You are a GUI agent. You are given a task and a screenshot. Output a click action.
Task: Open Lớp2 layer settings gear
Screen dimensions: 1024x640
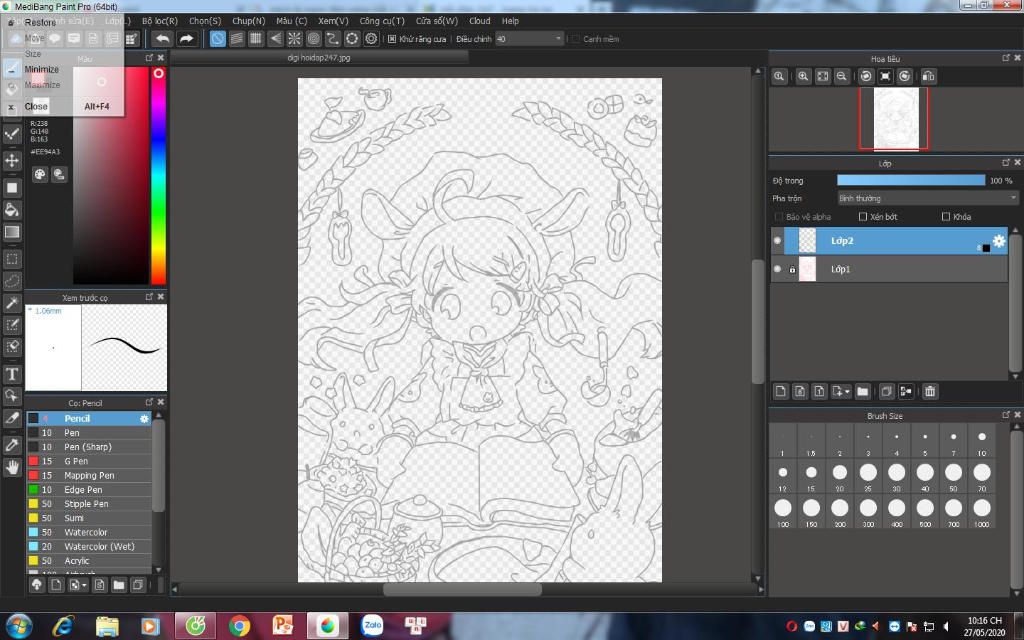click(999, 240)
